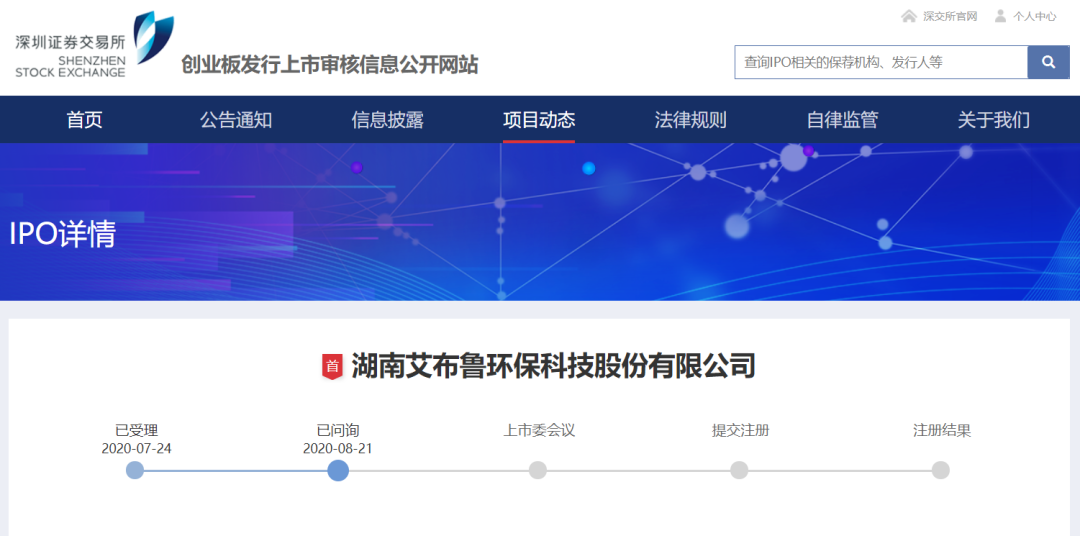
Task: Open the 关于我们 menu
Action: (993, 120)
